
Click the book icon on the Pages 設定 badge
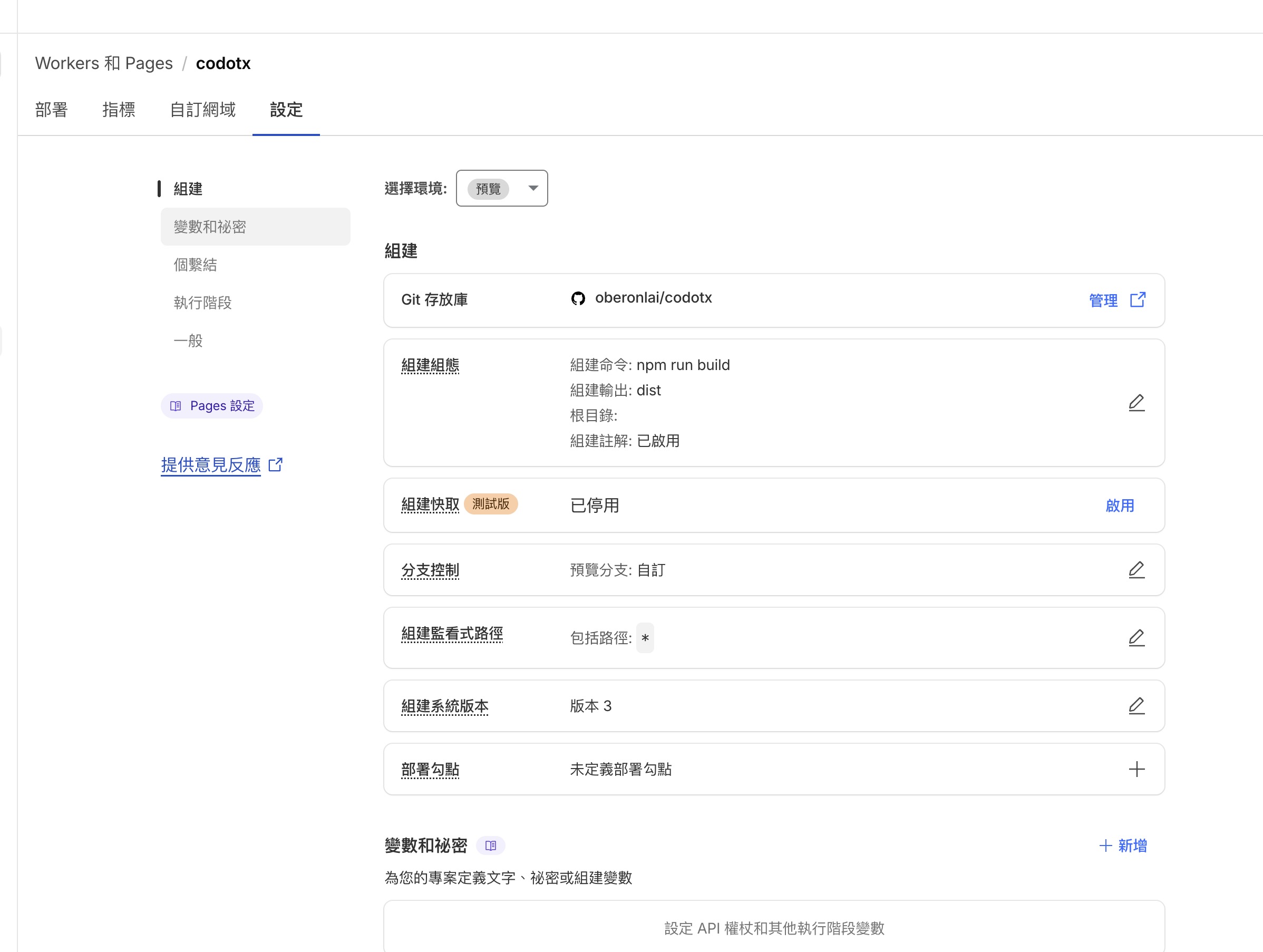pyautogui.click(x=177, y=405)
